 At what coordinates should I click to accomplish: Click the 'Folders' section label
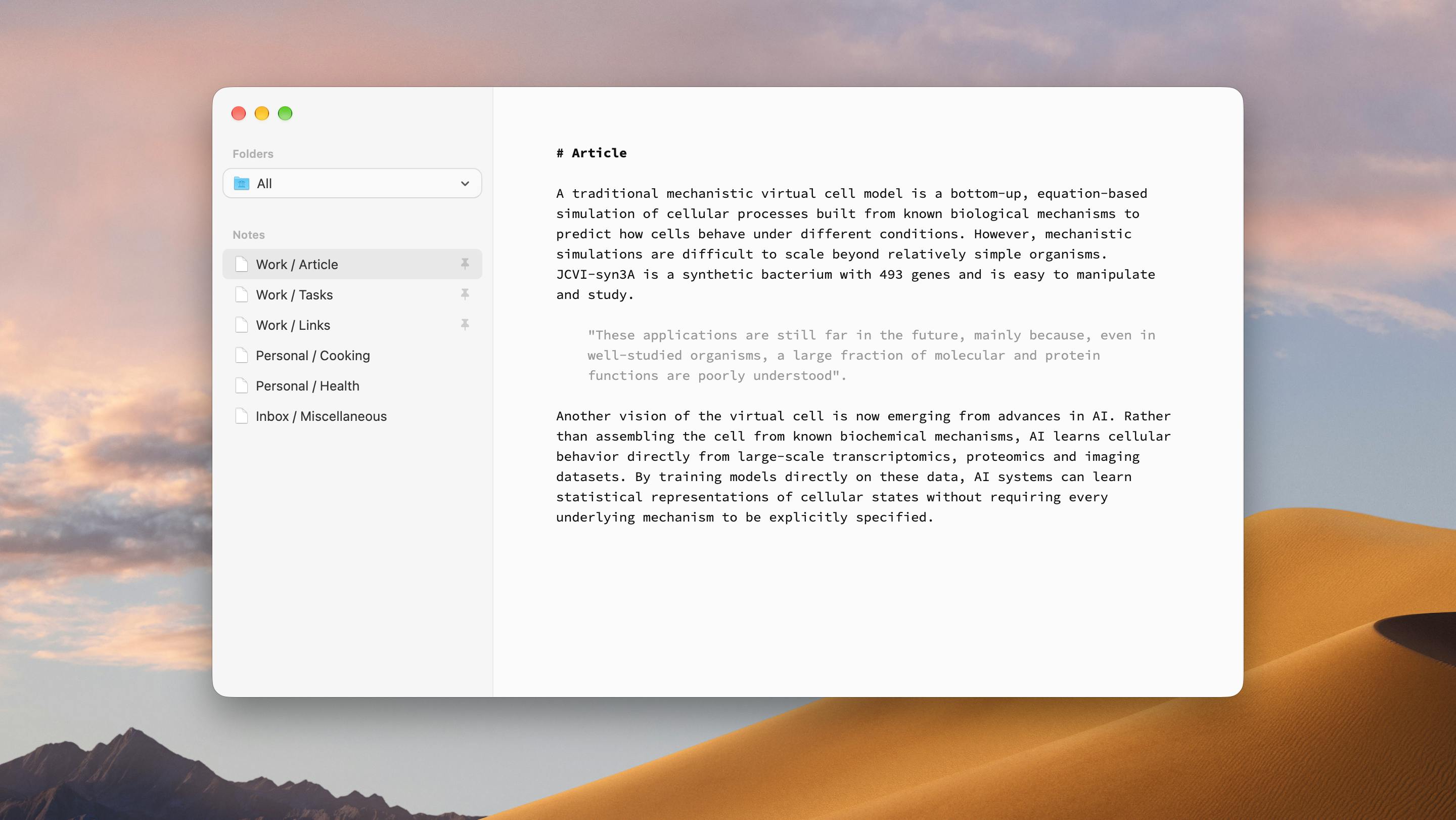tap(253, 154)
